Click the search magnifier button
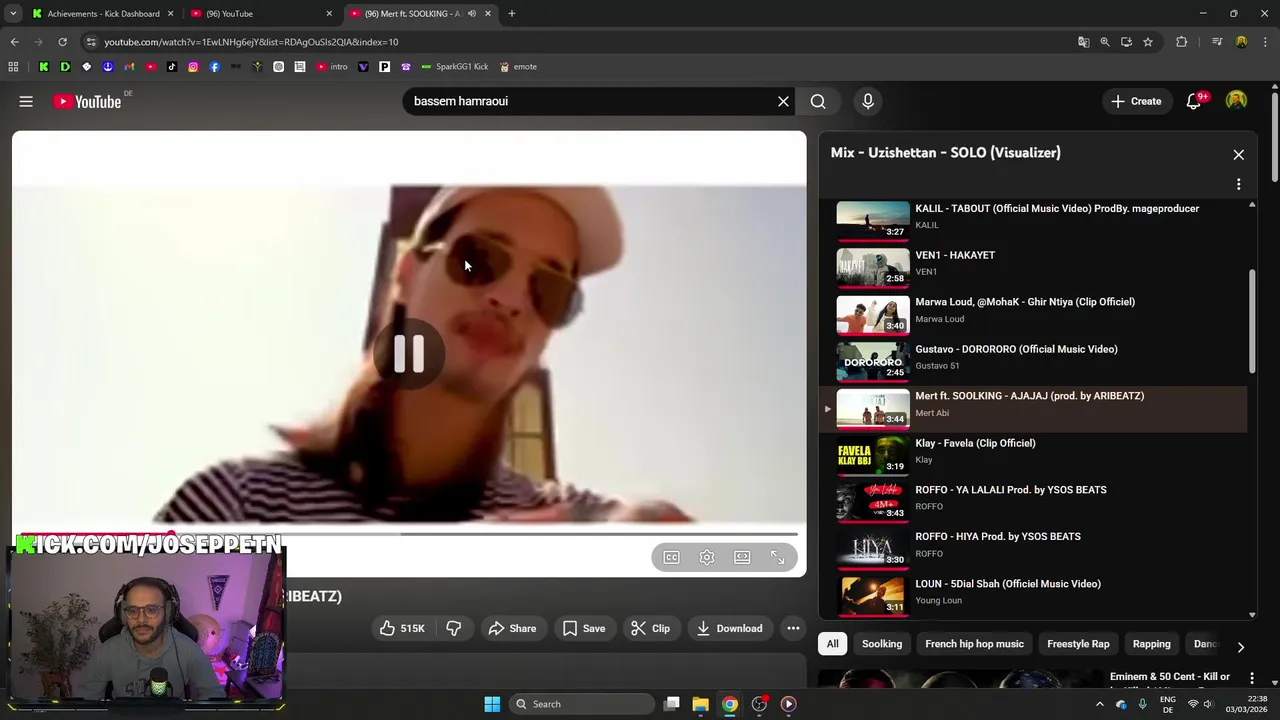Viewport: 1280px width, 720px height. [x=818, y=101]
